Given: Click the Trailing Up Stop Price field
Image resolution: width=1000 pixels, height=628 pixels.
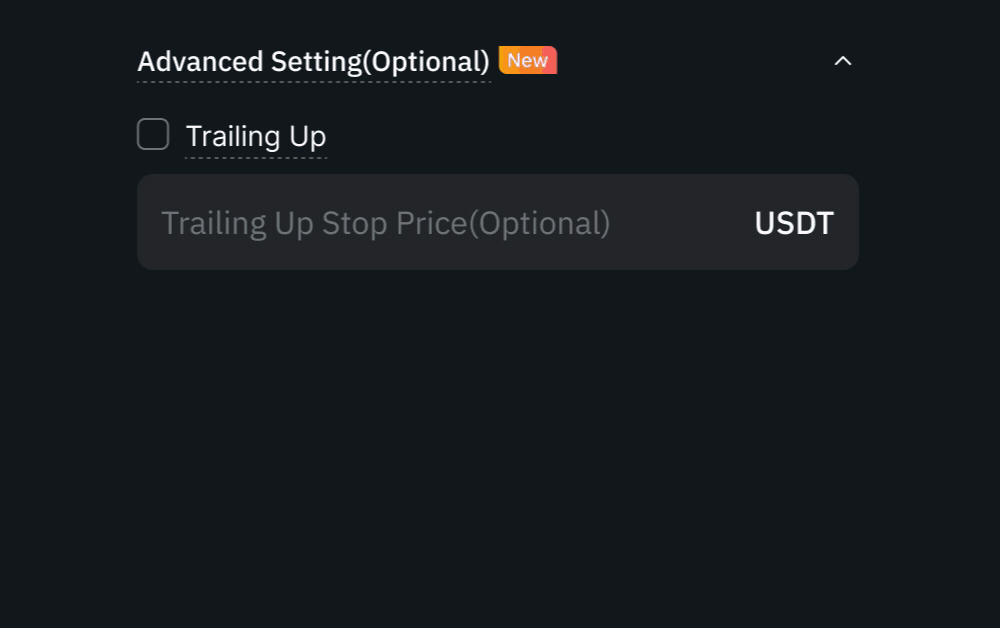Looking at the screenshot, I should pyautogui.click(x=450, y=222).
